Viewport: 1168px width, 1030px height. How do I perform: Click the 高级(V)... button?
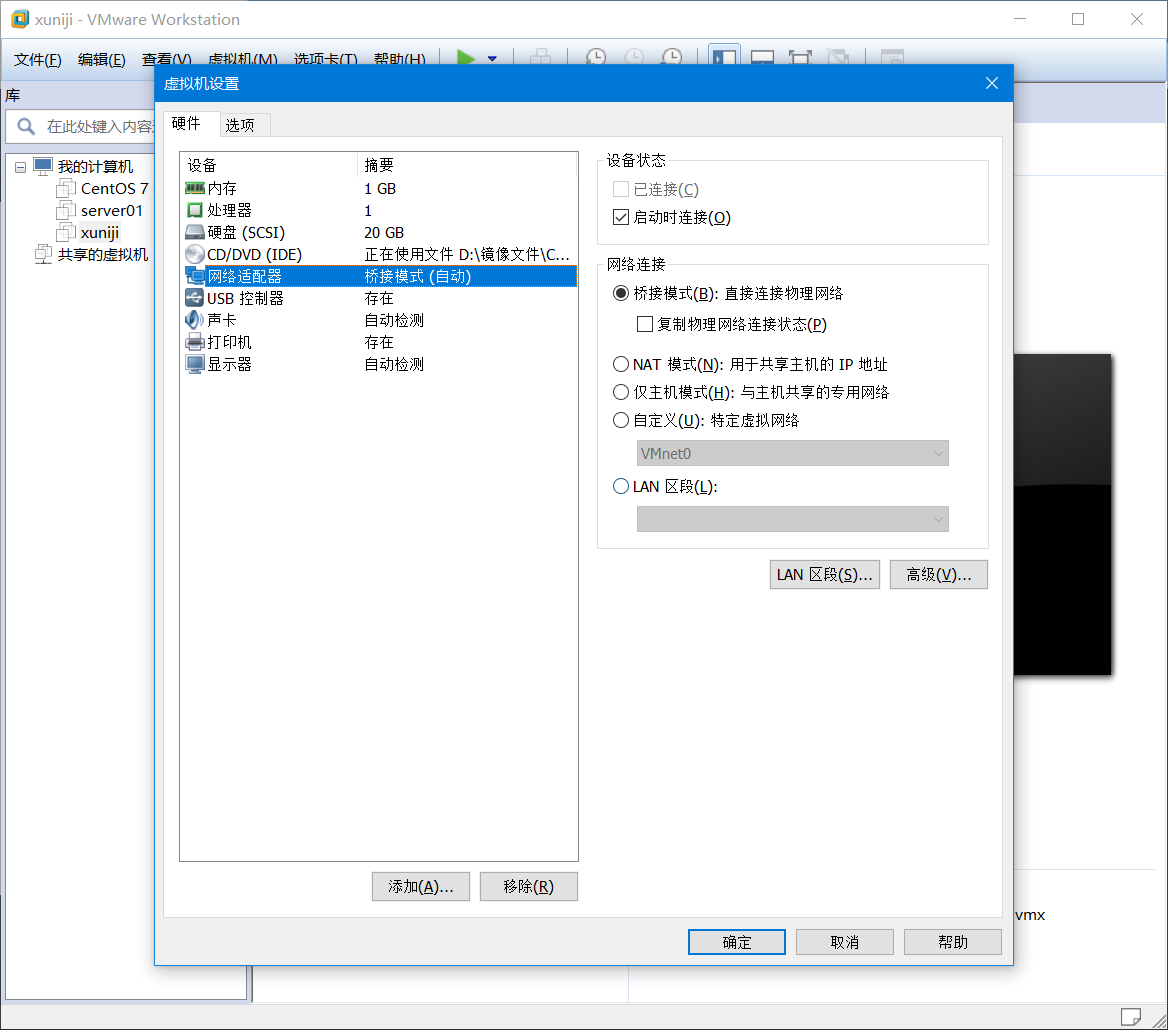click(x=939, y=574)
